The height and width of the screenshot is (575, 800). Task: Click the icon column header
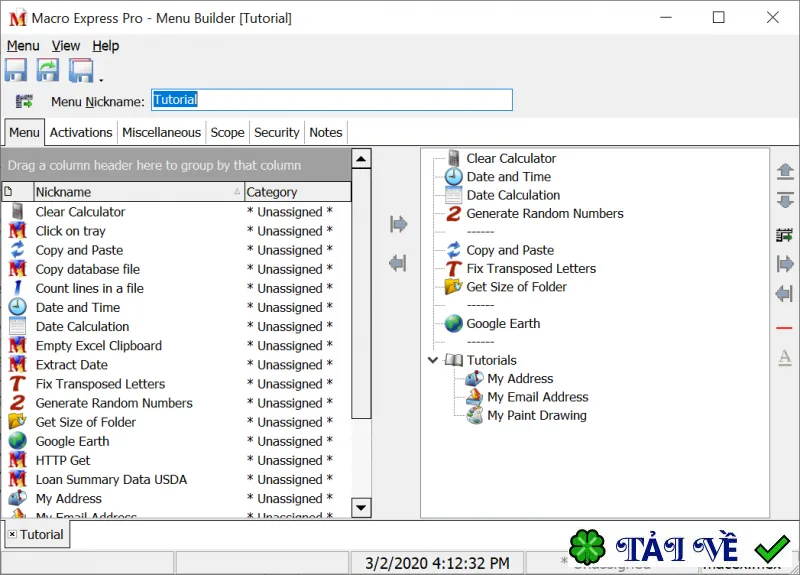17,192
